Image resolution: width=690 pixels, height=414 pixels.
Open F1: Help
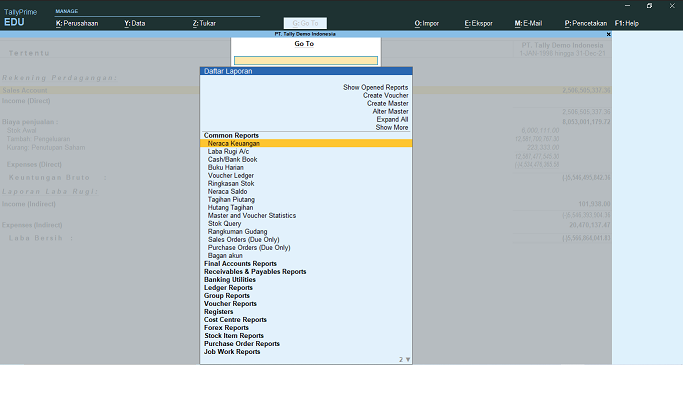(x=626, y=22)
